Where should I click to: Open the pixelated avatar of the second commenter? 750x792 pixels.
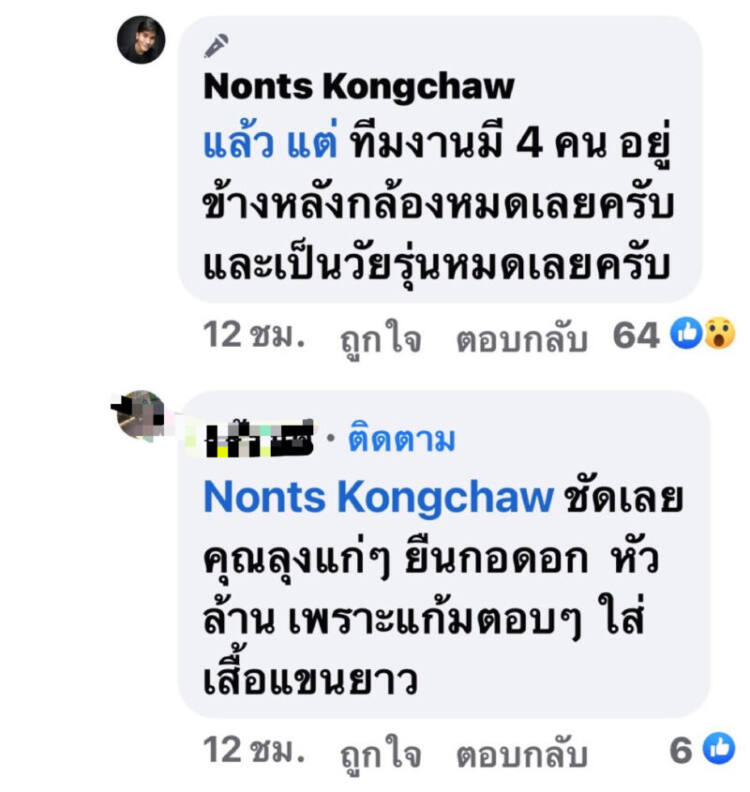tap(140, 416)
